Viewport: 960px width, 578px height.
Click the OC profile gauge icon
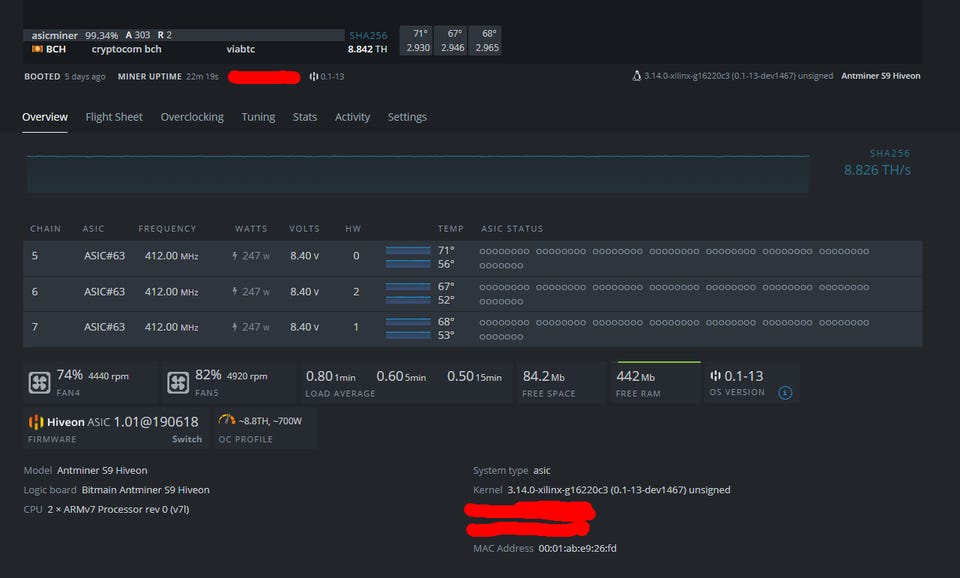(227, 420)
